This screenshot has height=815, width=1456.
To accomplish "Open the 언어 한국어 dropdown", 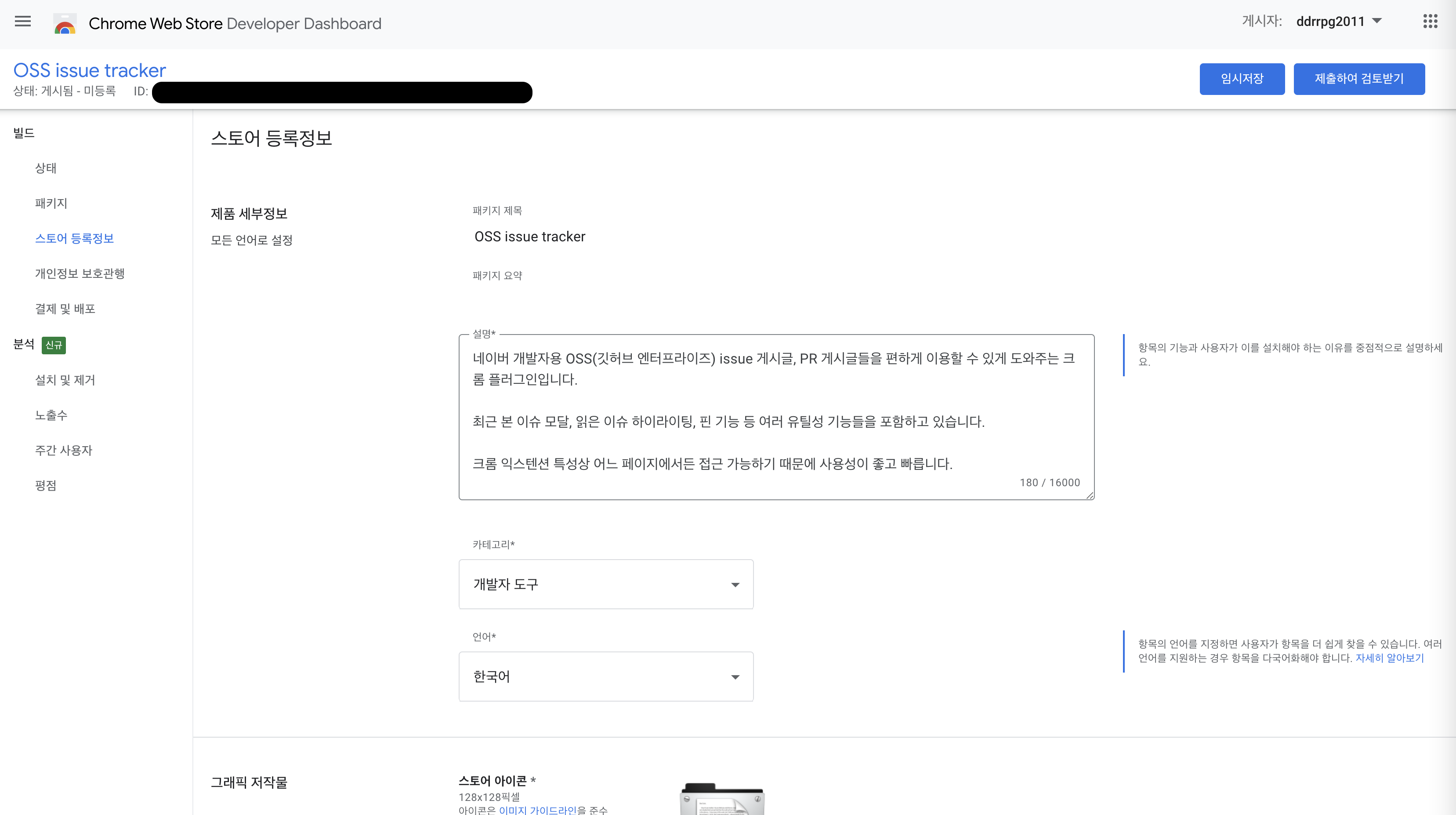I will pyautogui.click(x=606, y=677).
